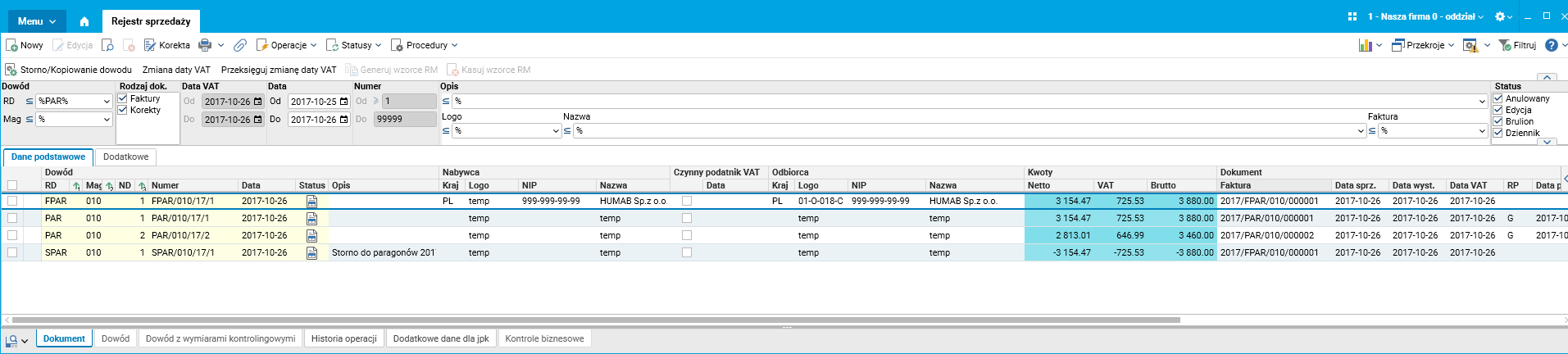Click the Opis operator less-equal symbol

coord(446,102)
